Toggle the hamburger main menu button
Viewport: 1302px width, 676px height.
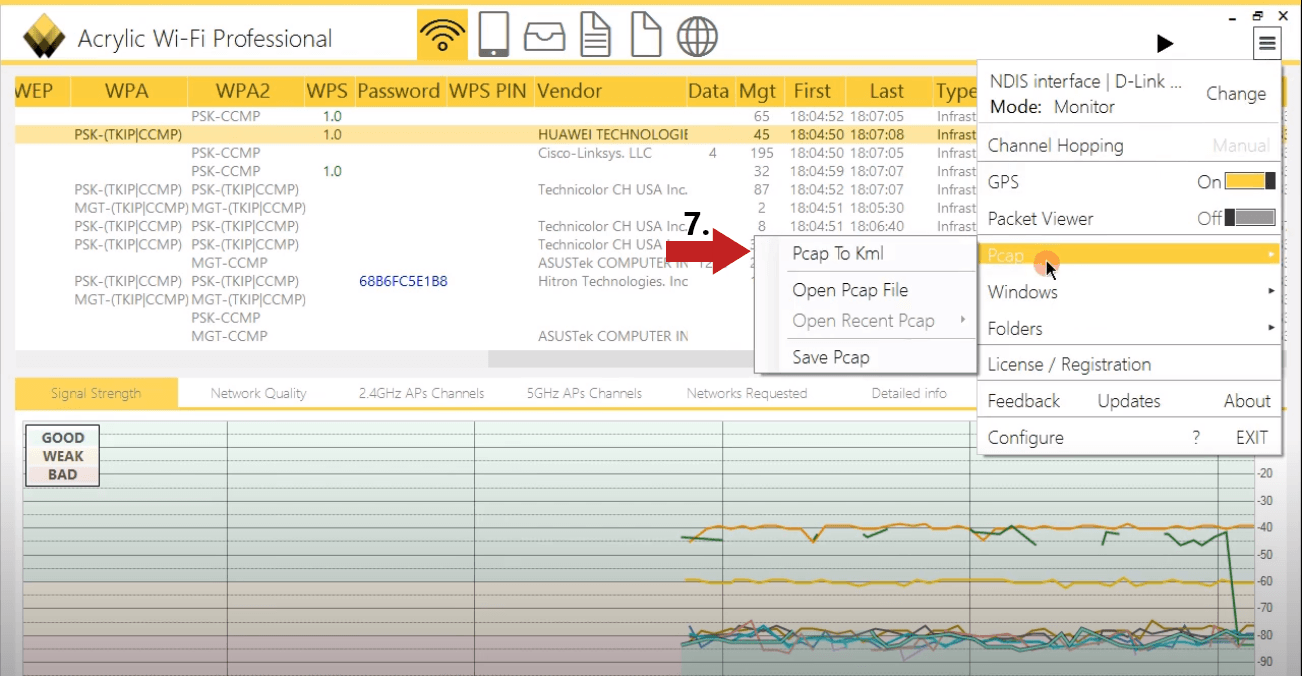[x=1267, y=43]
